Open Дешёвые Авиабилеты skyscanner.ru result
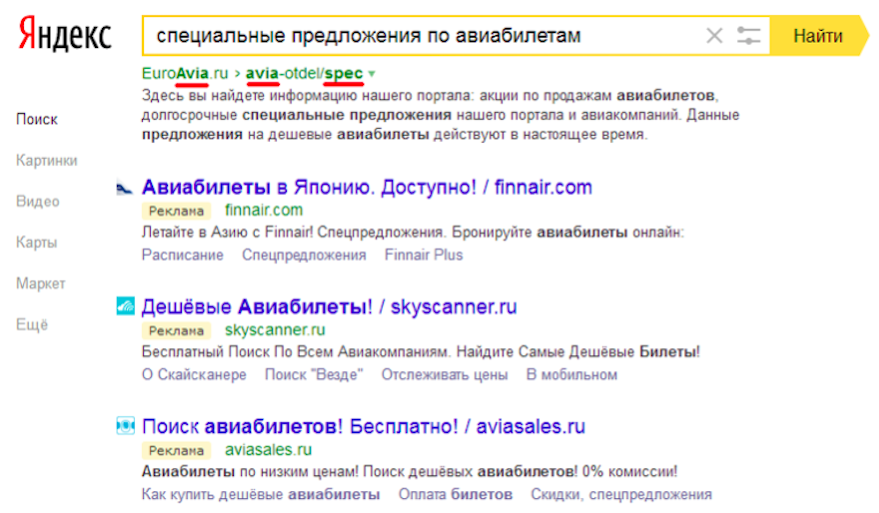Image resolution: width=879 pixels, height=513 pixels. [329, 307]
